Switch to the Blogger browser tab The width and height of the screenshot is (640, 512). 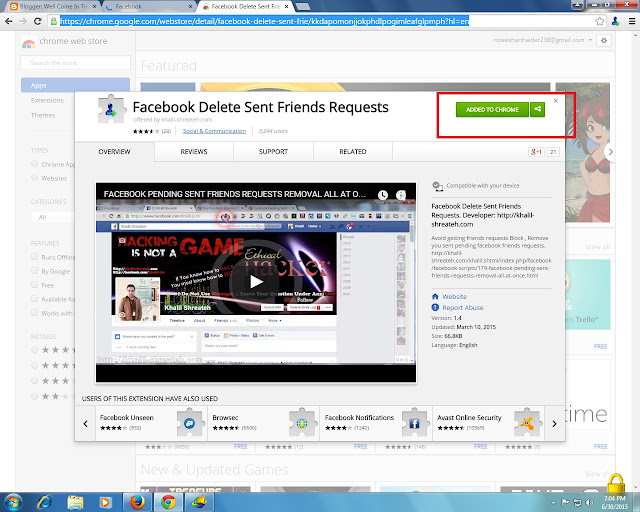coord(53,7)
